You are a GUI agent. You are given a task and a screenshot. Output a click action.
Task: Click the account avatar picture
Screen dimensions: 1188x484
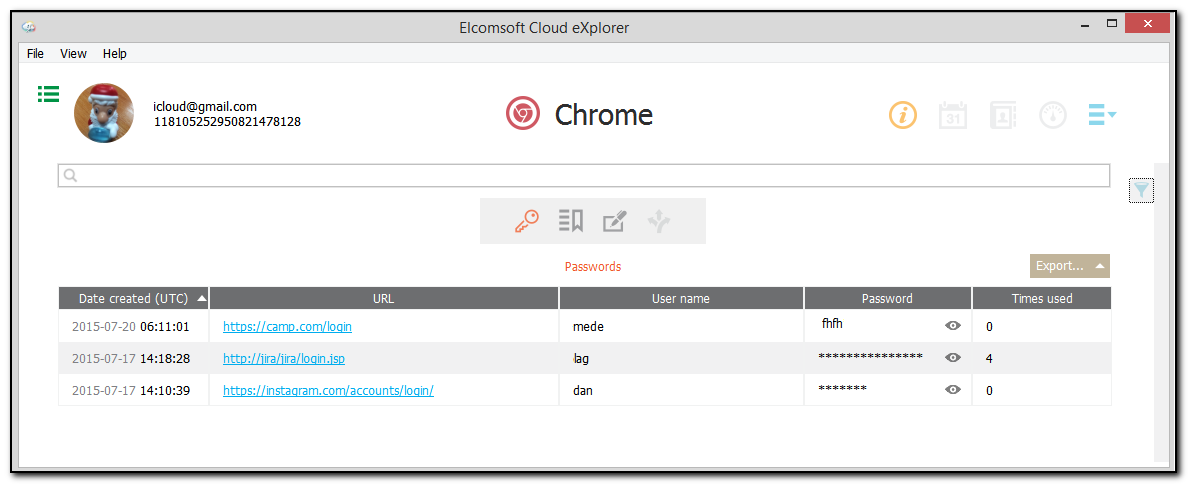(104, 113)
